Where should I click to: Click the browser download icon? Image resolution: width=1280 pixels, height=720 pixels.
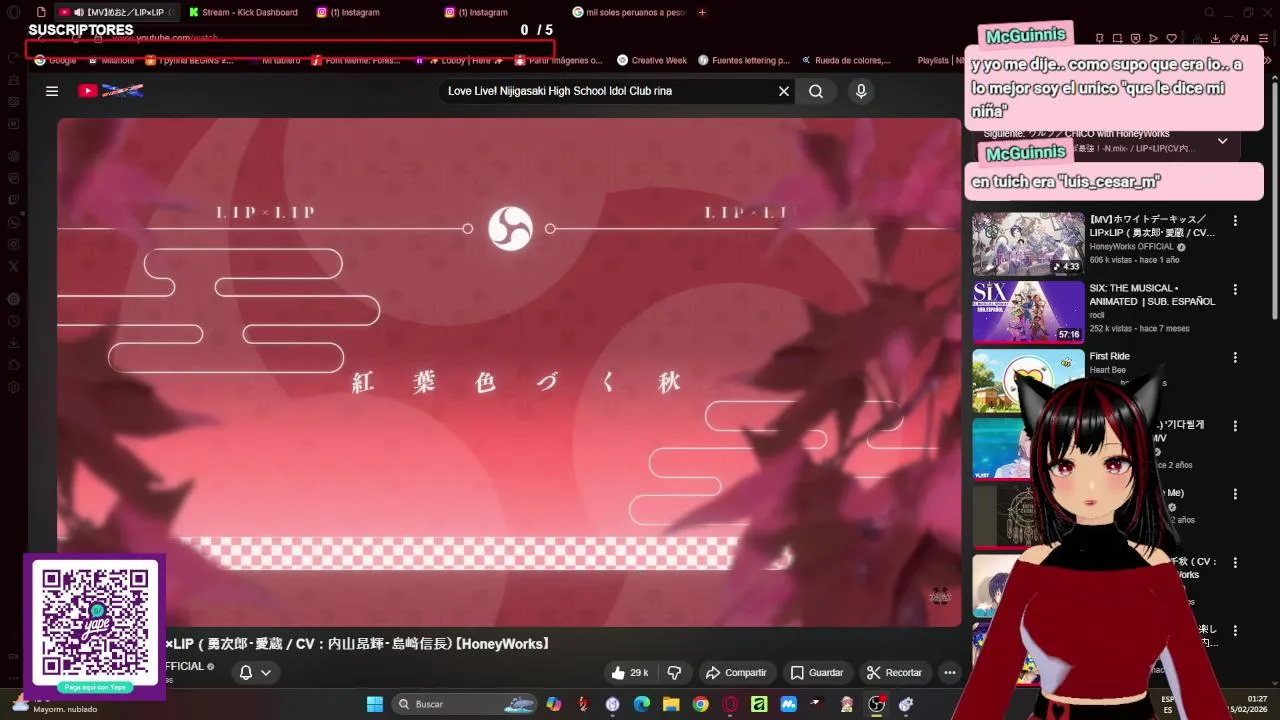[x=1215, y=39]
